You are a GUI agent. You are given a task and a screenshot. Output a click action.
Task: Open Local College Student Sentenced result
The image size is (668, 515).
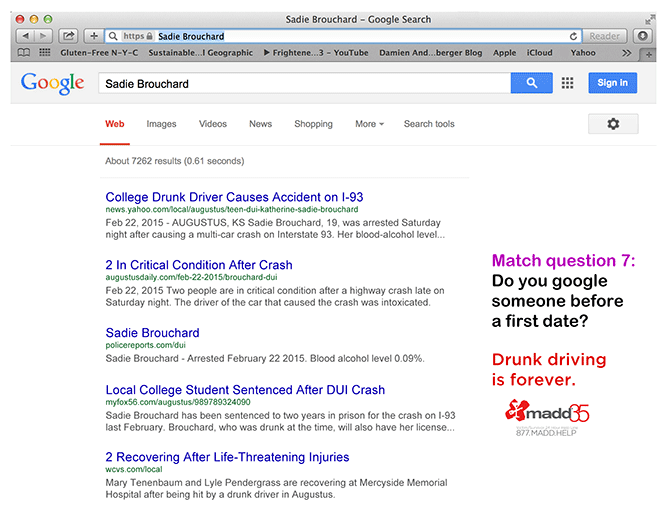tap(245, 390)
